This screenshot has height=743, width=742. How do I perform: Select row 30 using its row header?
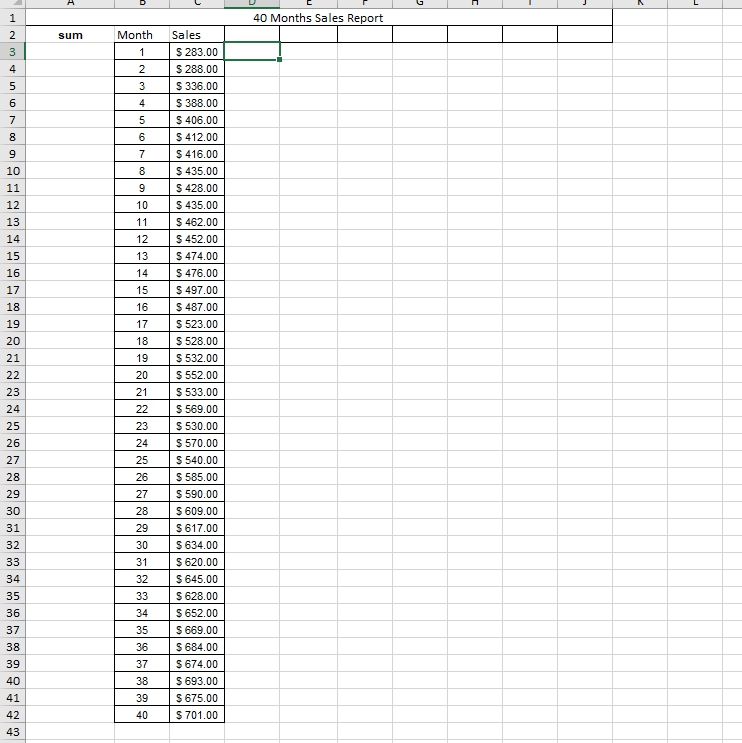(12, 511)
